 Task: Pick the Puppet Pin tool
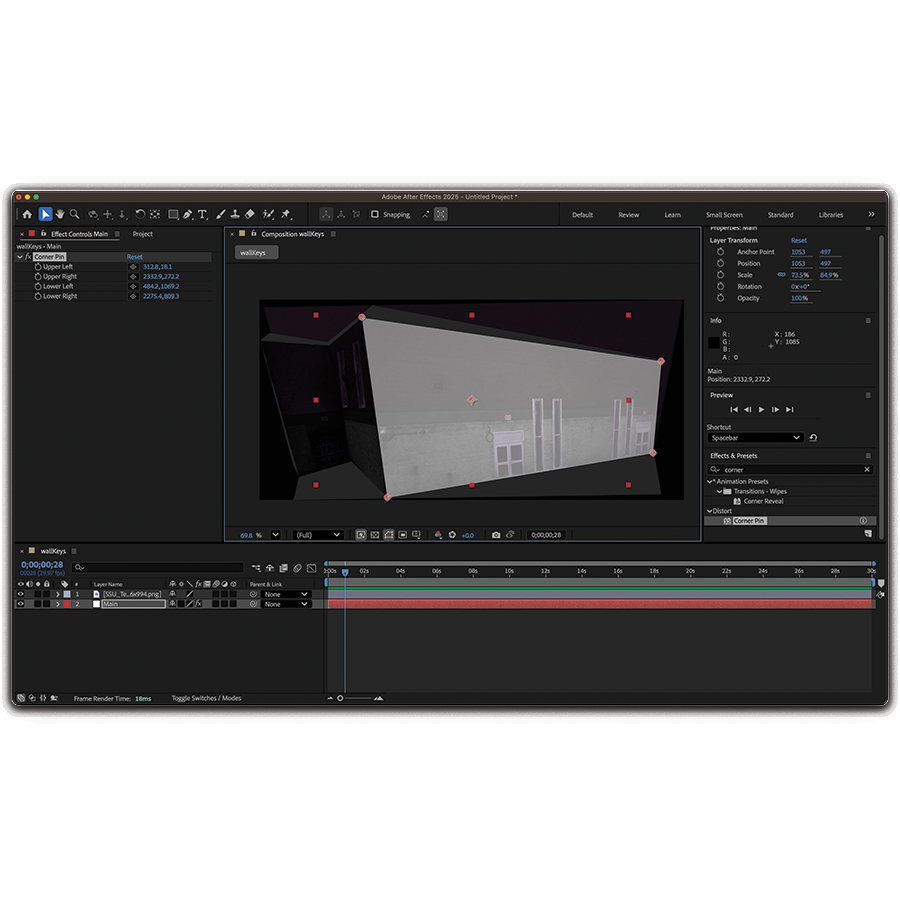point(286,214)
